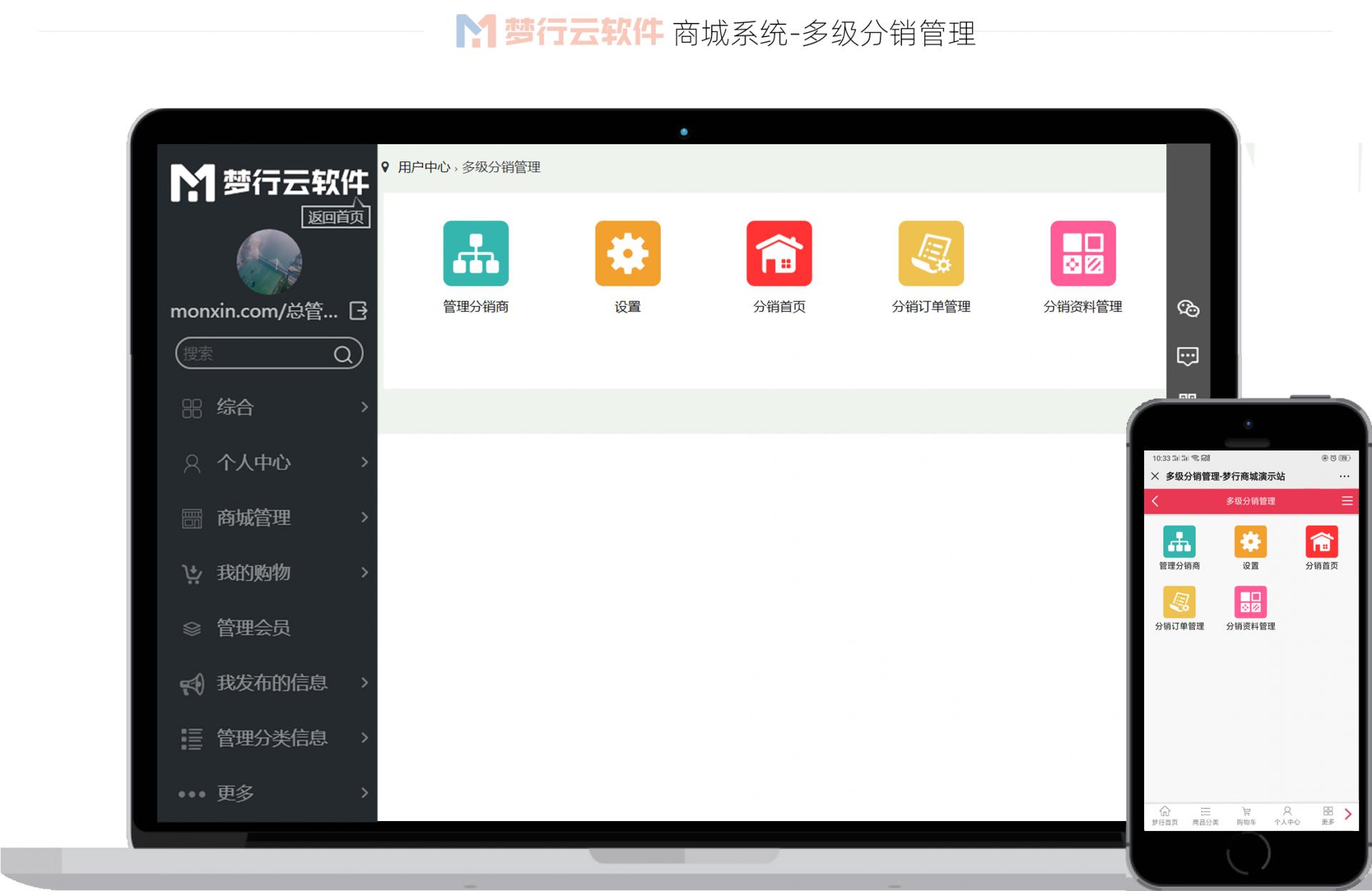Click the 管理分类信息 list icon in sidebar

(x=191, y=739)
